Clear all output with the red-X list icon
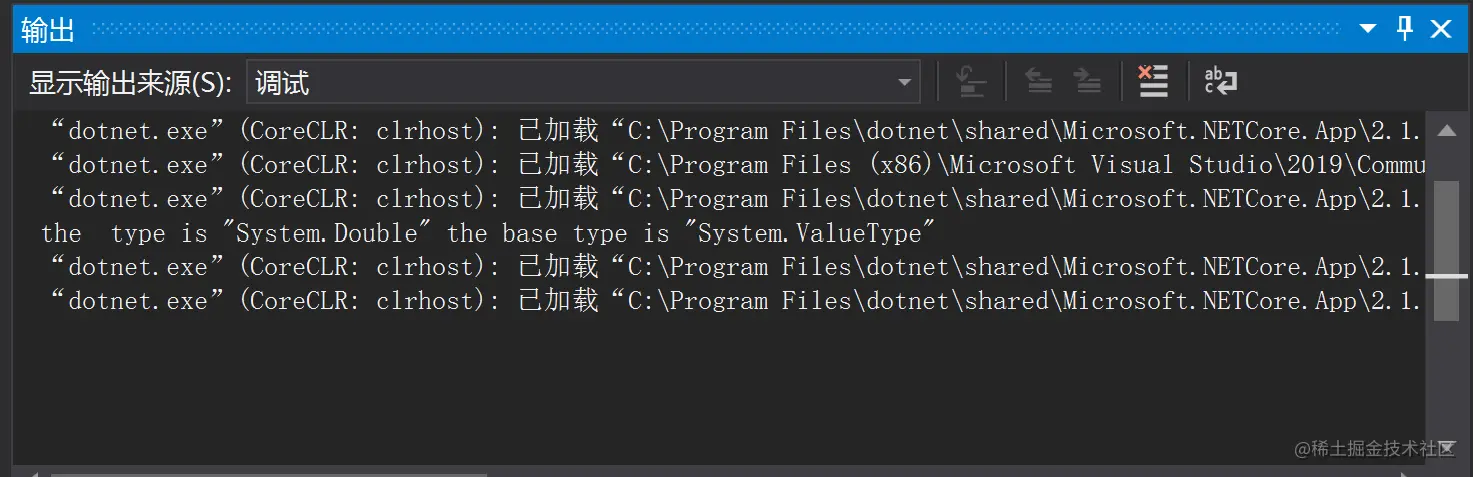The height and width of the screenshot is (477, 1473). [x=1153, y=81]
